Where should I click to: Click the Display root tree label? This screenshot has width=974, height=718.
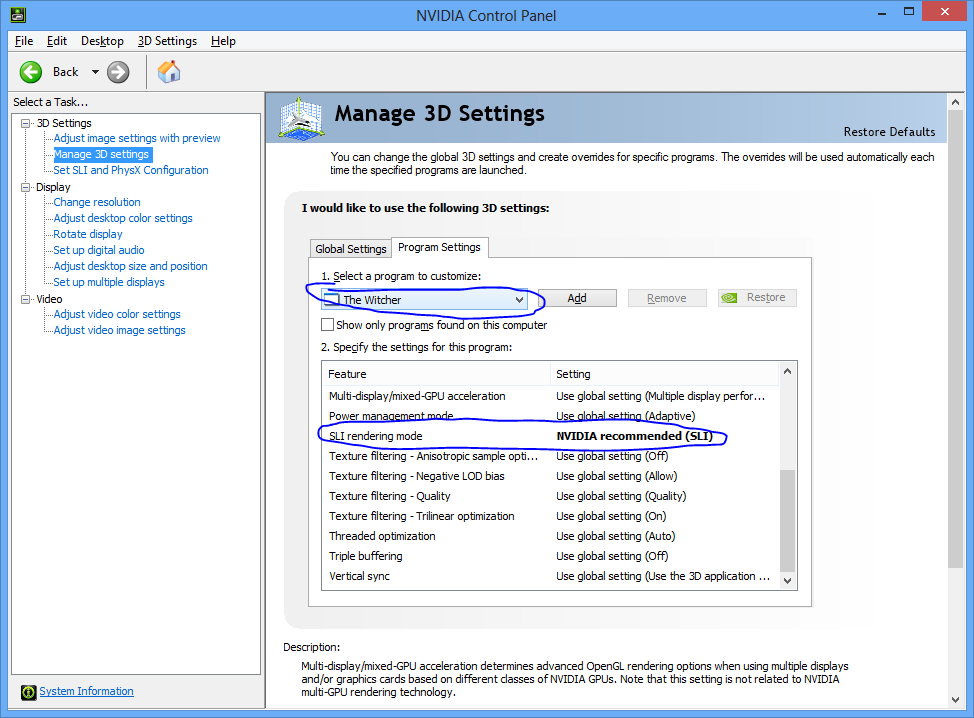pos(53,187)
